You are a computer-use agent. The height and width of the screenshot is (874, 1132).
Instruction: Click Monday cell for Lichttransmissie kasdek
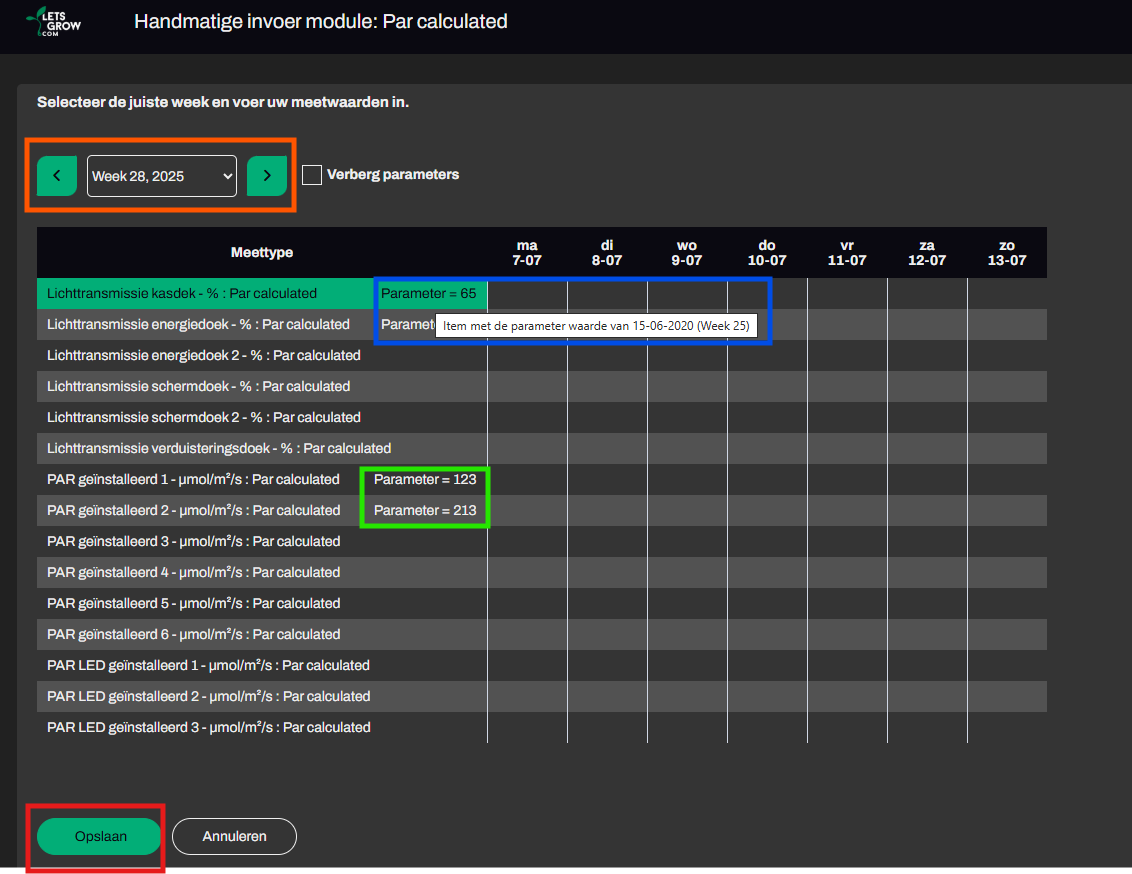click(x=527, y=294)
